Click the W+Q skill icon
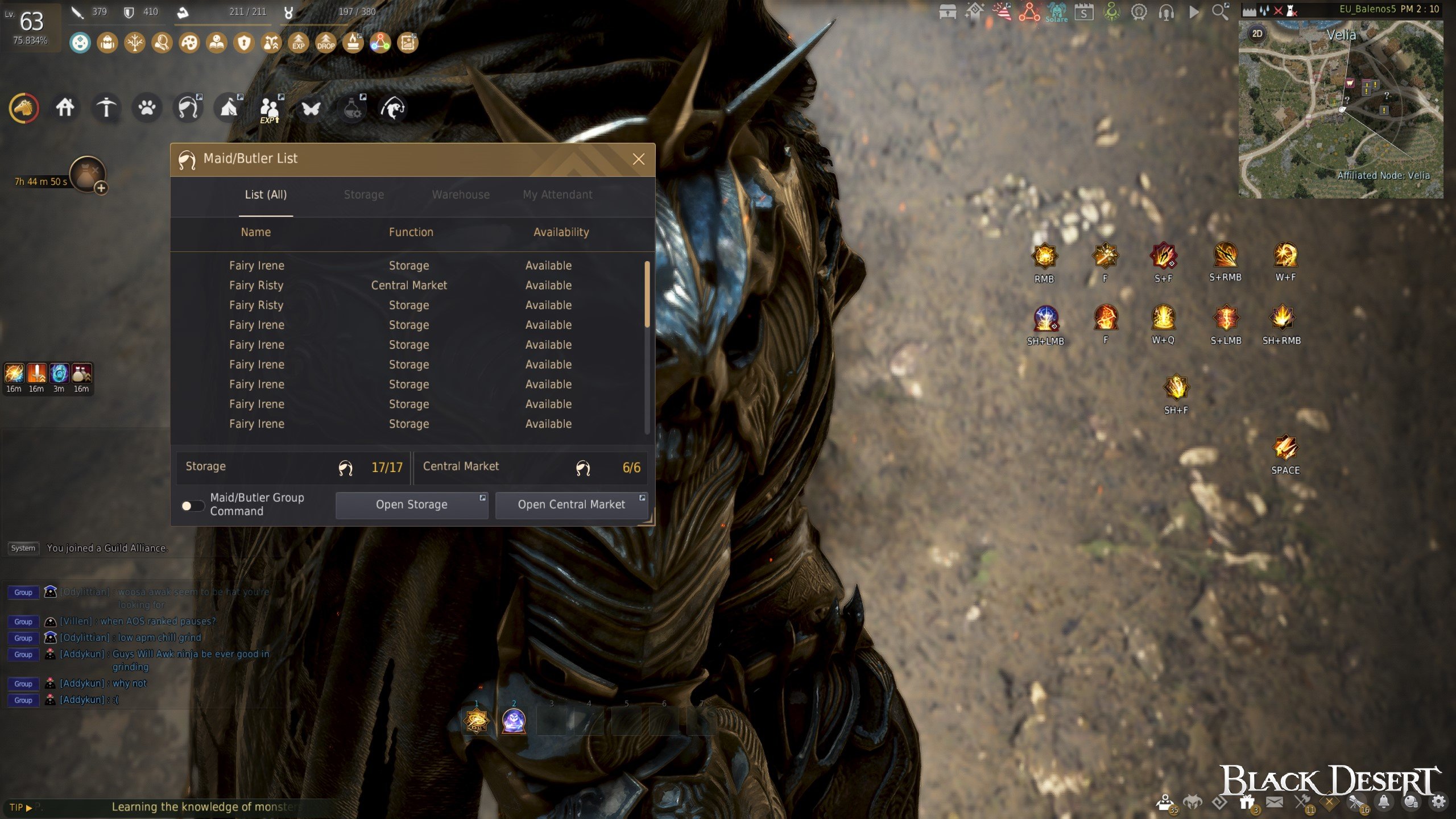 click(1163, 317)
